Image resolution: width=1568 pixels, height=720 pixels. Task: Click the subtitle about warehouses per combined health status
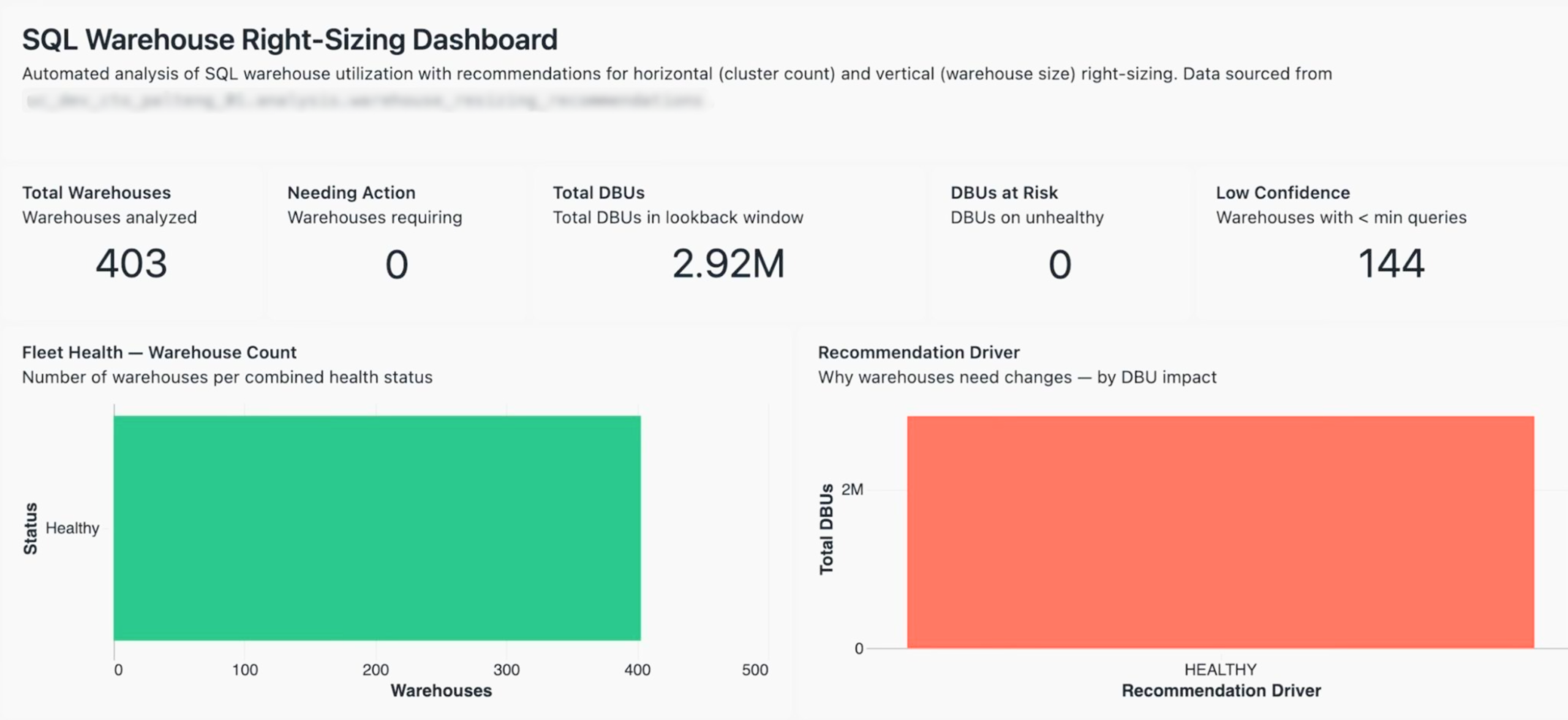pyautogui.click(x=227, y=377)
